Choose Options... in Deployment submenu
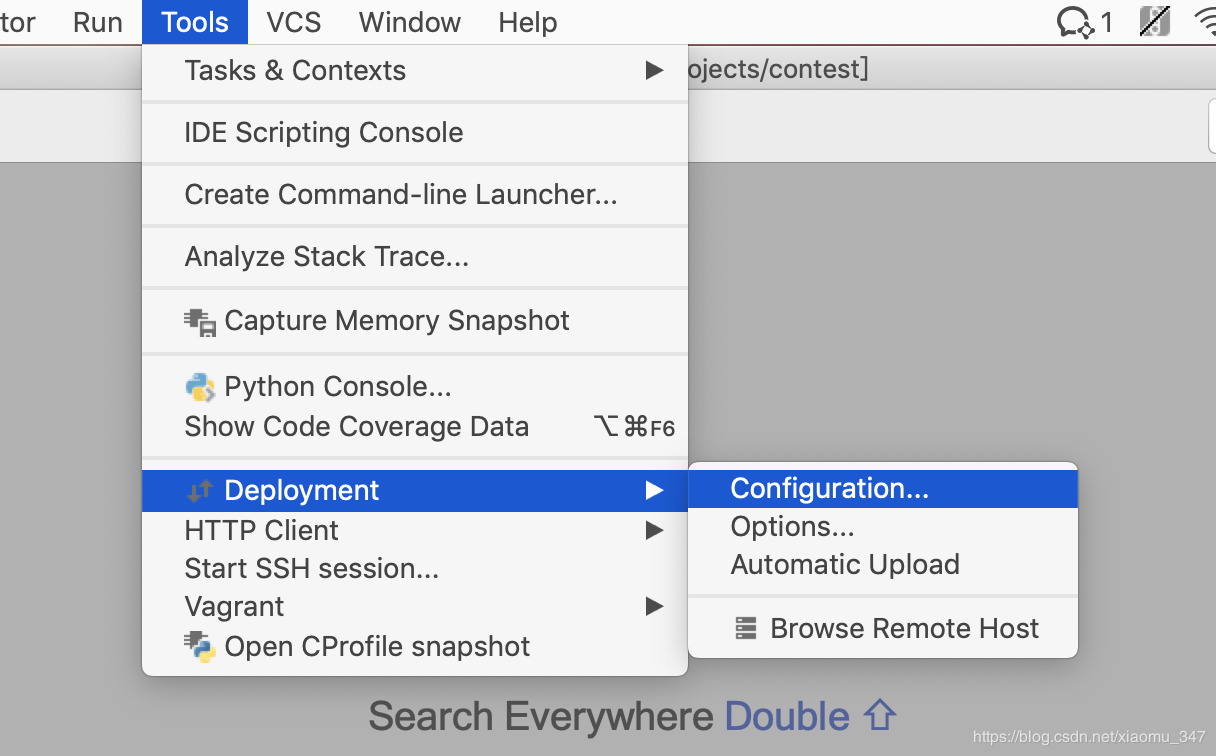1216x756 pixels. tap(792, 527)
